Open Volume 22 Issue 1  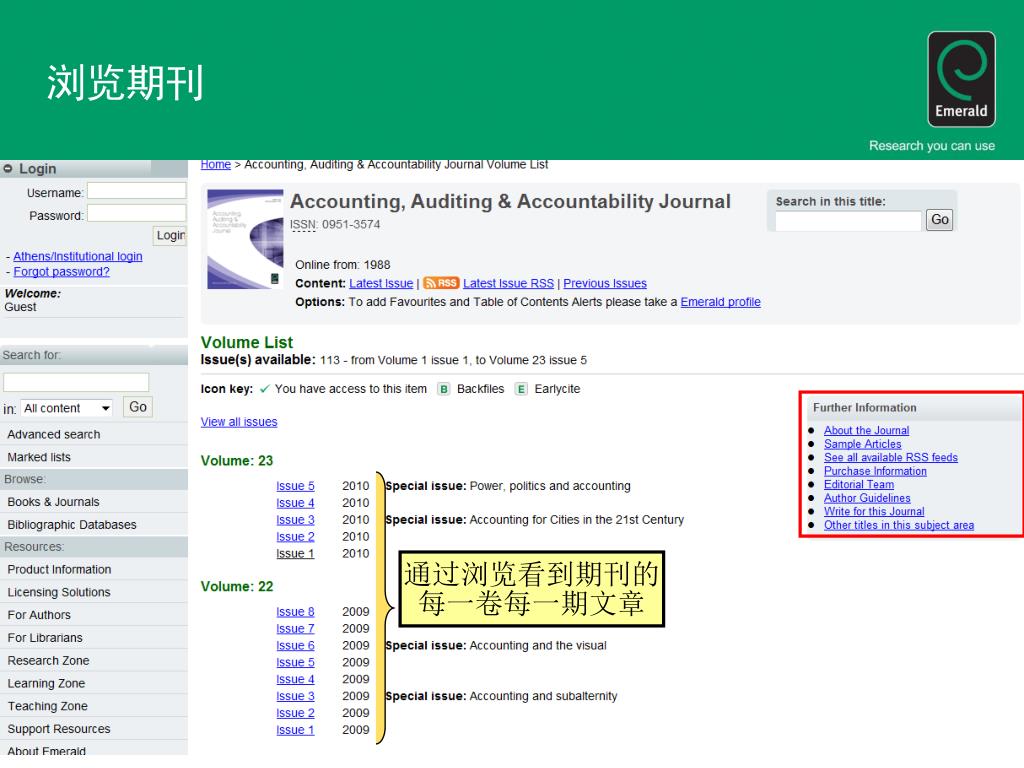295,730
